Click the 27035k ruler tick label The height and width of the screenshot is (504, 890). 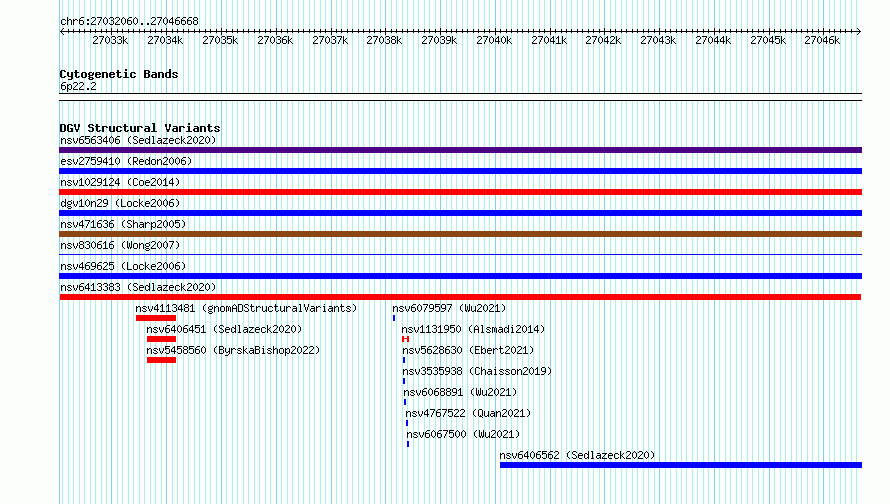point(220,40)
